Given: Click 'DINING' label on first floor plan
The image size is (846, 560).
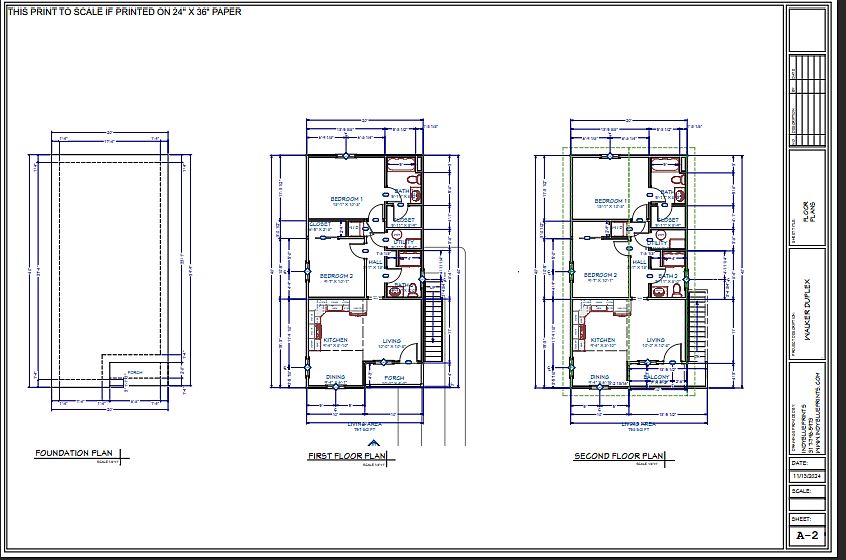Looking at the screenshot, I should pos(335,377).
